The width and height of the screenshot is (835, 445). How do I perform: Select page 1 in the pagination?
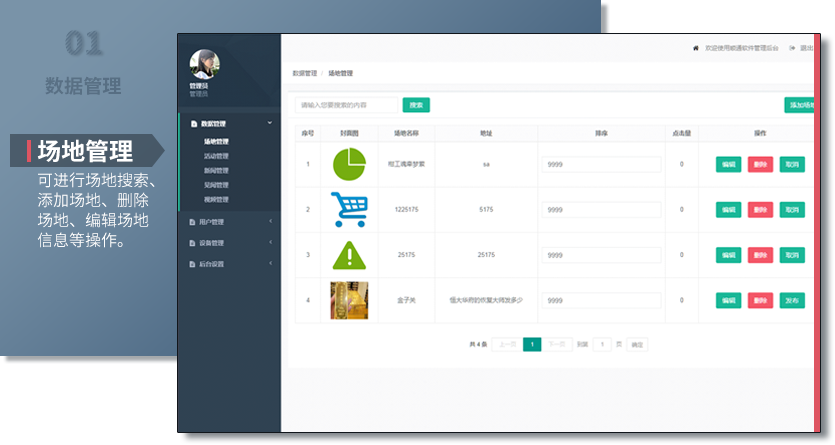point(532,344)
